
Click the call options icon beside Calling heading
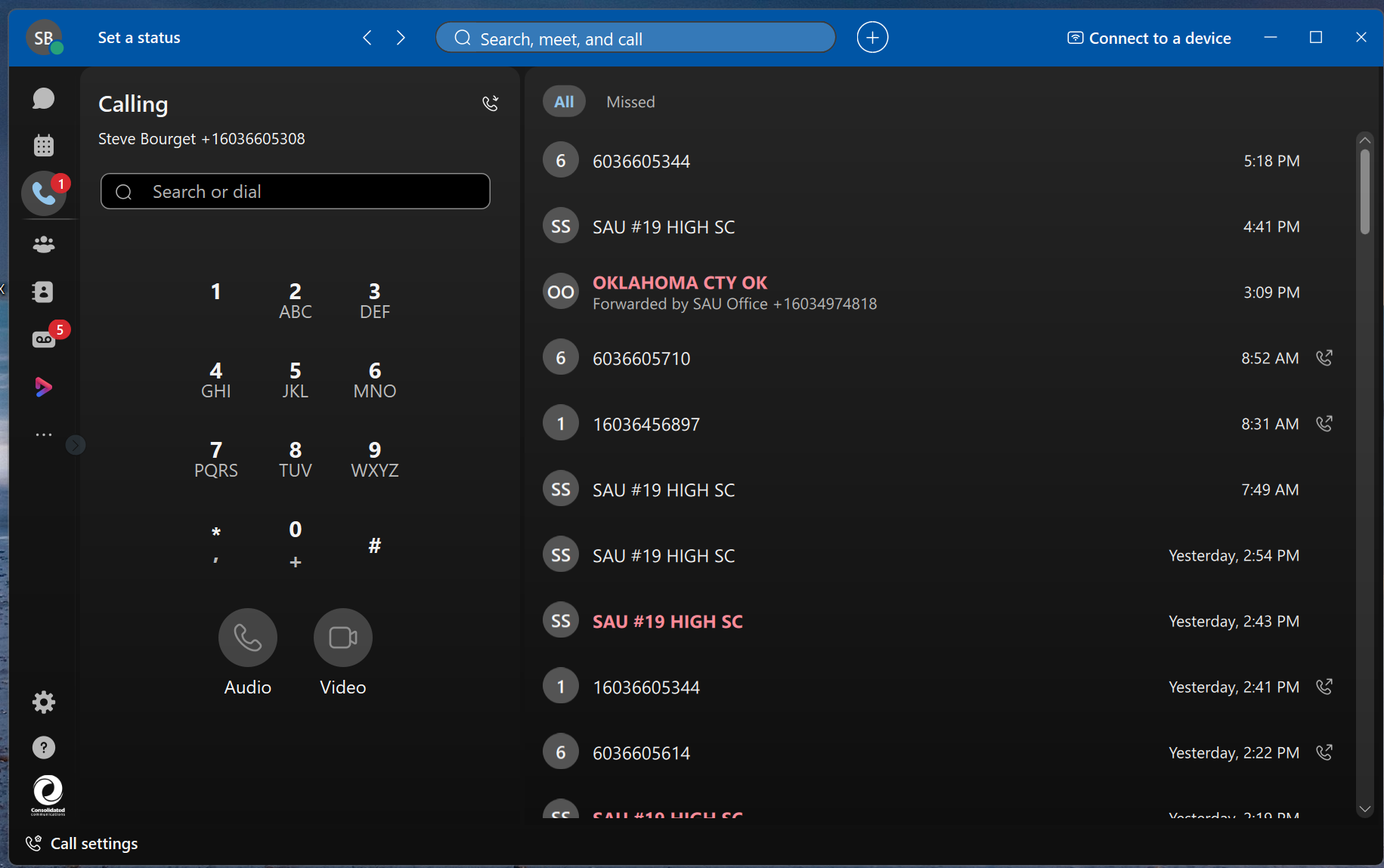pyautogui.click(x=491, y=103)
